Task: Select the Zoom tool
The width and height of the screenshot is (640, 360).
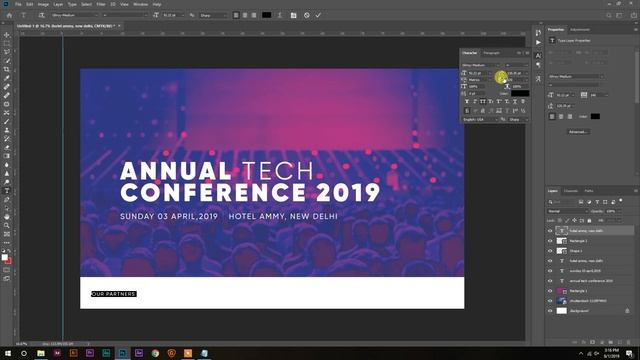Action: click(7, 225)
